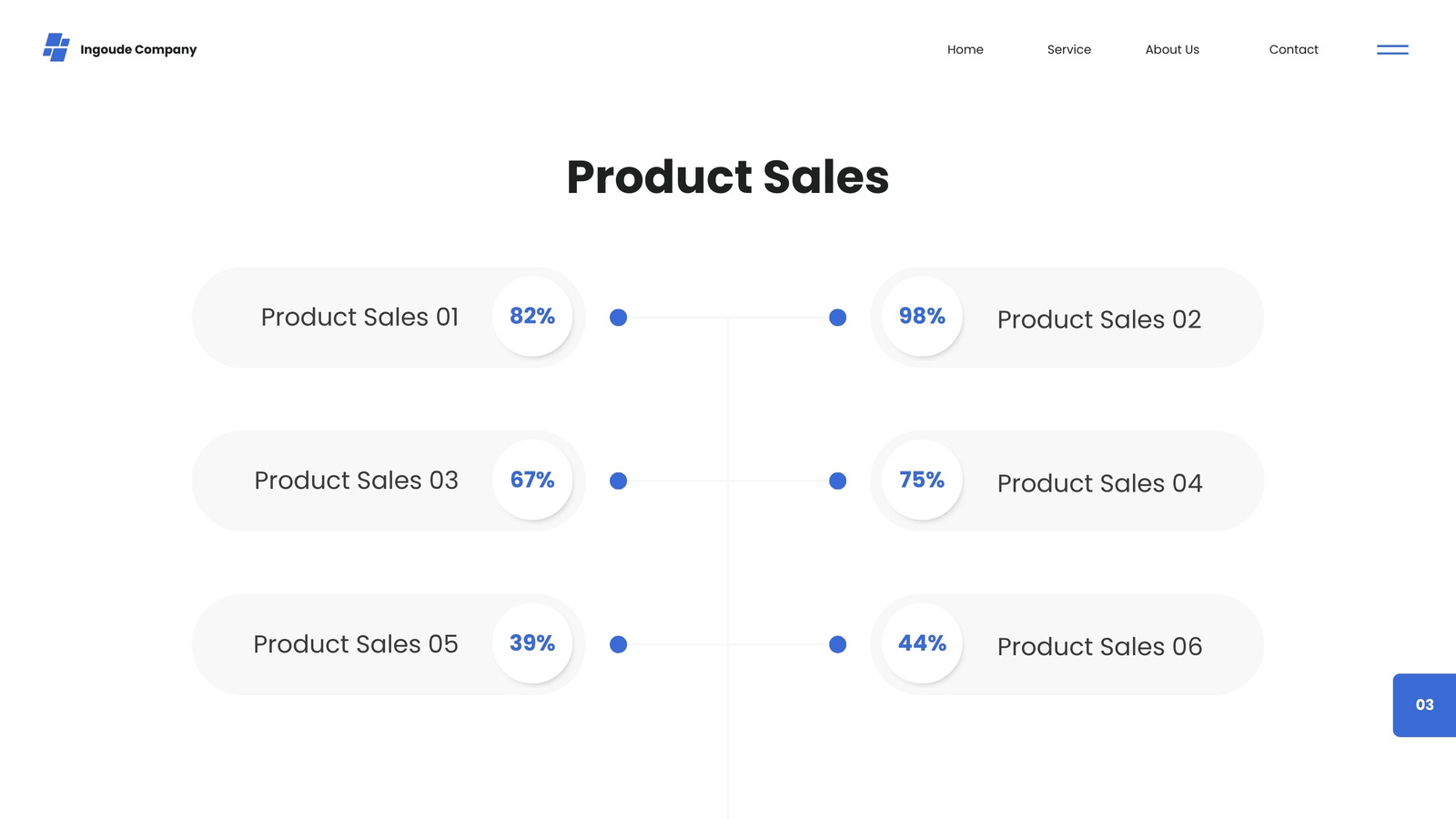
Task: Navigate to About Us
Action: click(1172, 49)
